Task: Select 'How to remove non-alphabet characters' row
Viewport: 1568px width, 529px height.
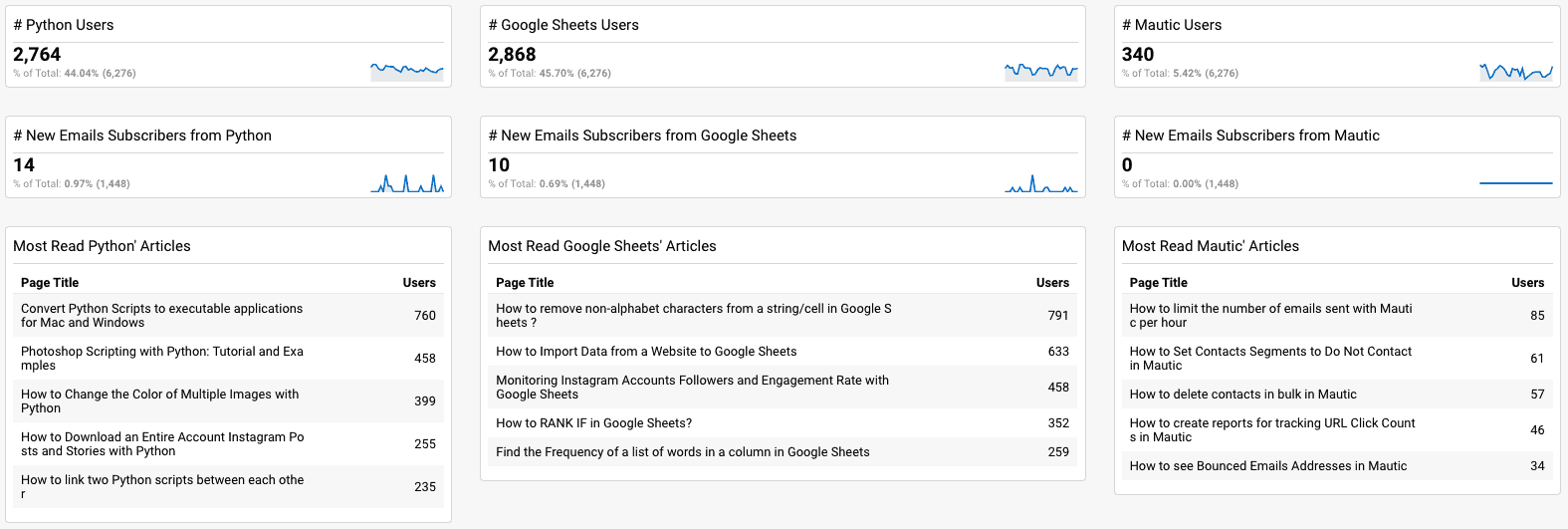Action: pos(783,316)
